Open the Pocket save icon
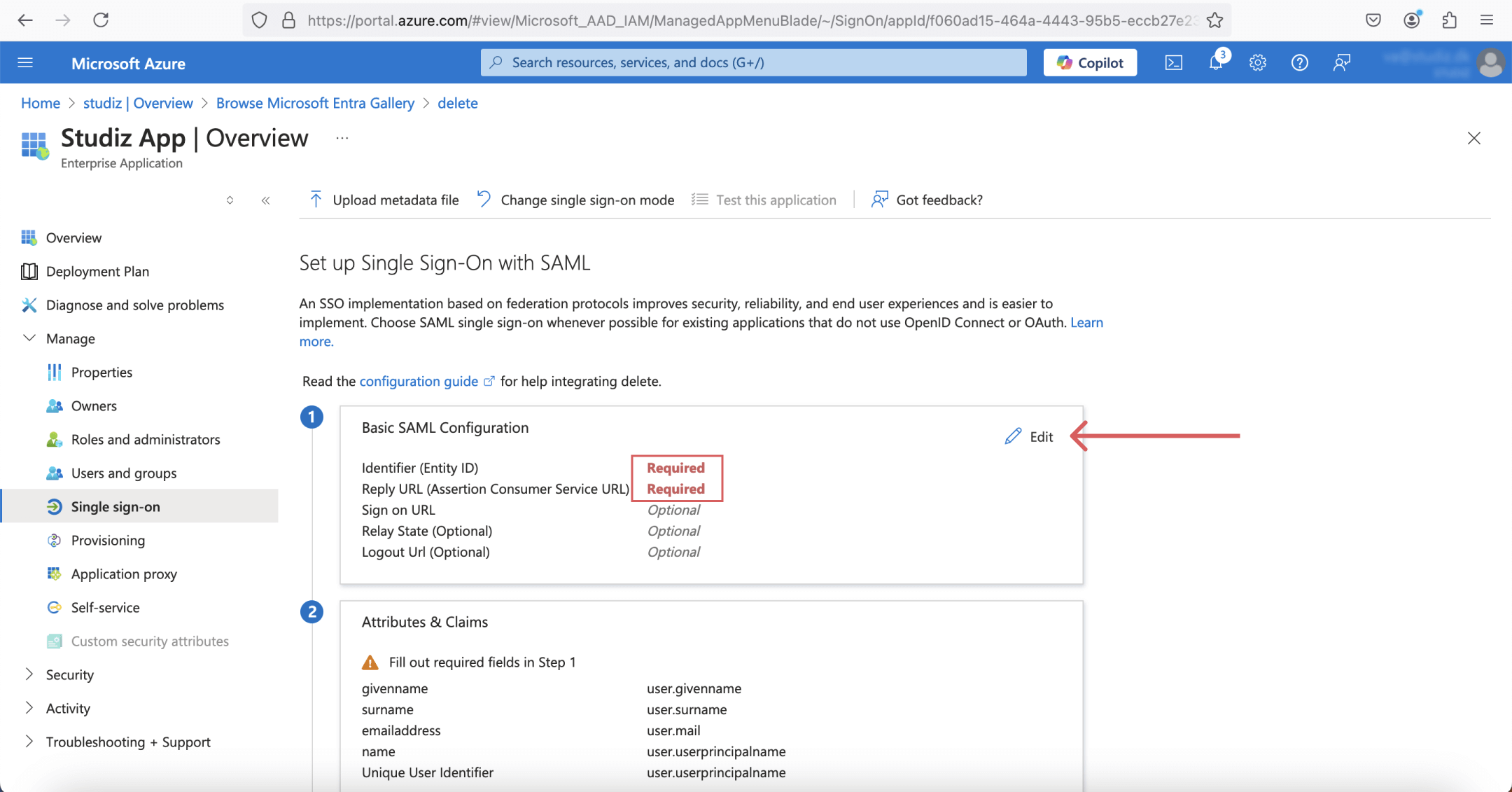 tap(1373, 20)
